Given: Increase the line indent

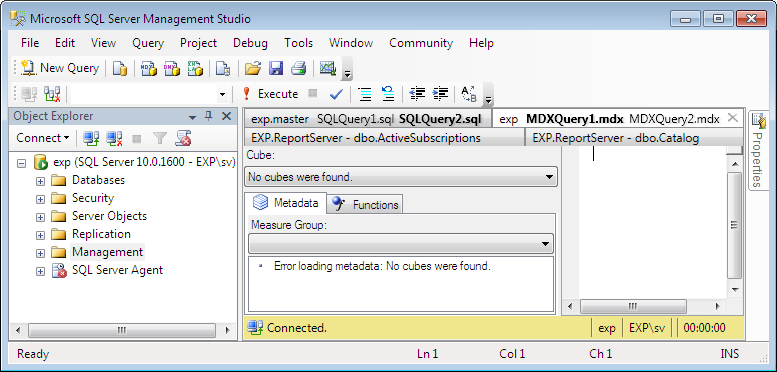Looking at the screenshot, I should pyautogui.click(x=441, y=94).
